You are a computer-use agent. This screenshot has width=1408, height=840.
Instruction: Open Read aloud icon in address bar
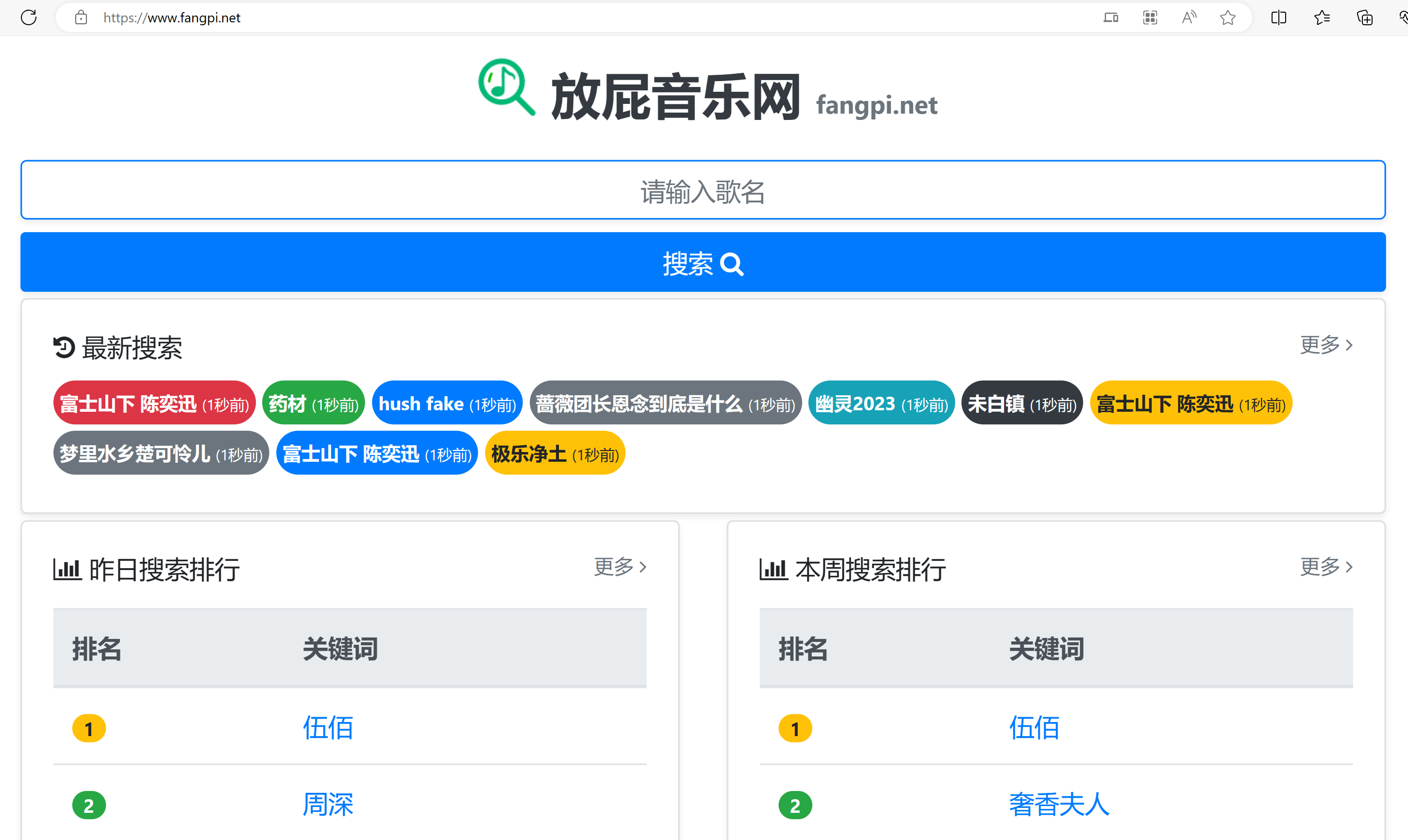[x=1189, y=17]
